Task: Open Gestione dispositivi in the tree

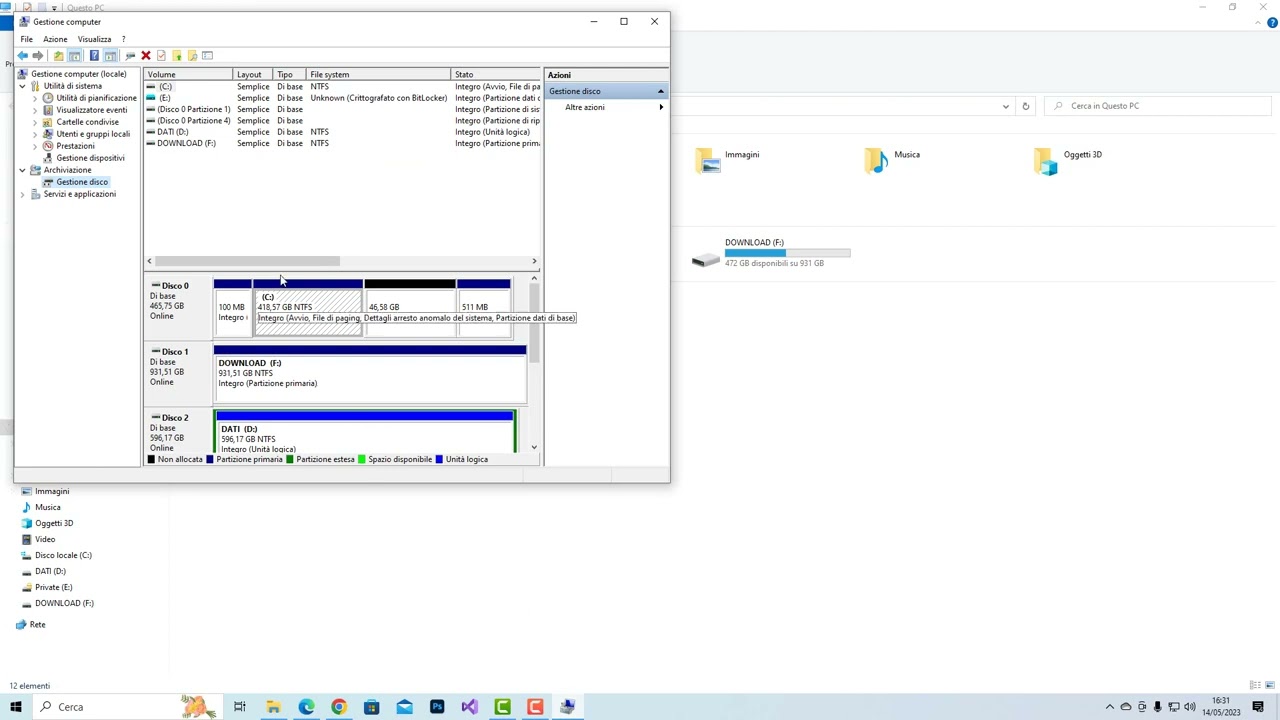Action: 90,158
